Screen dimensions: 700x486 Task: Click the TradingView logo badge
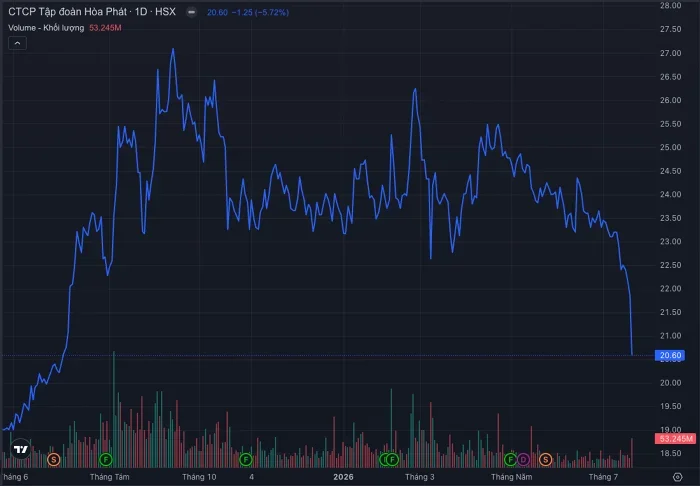coord(21,449)
